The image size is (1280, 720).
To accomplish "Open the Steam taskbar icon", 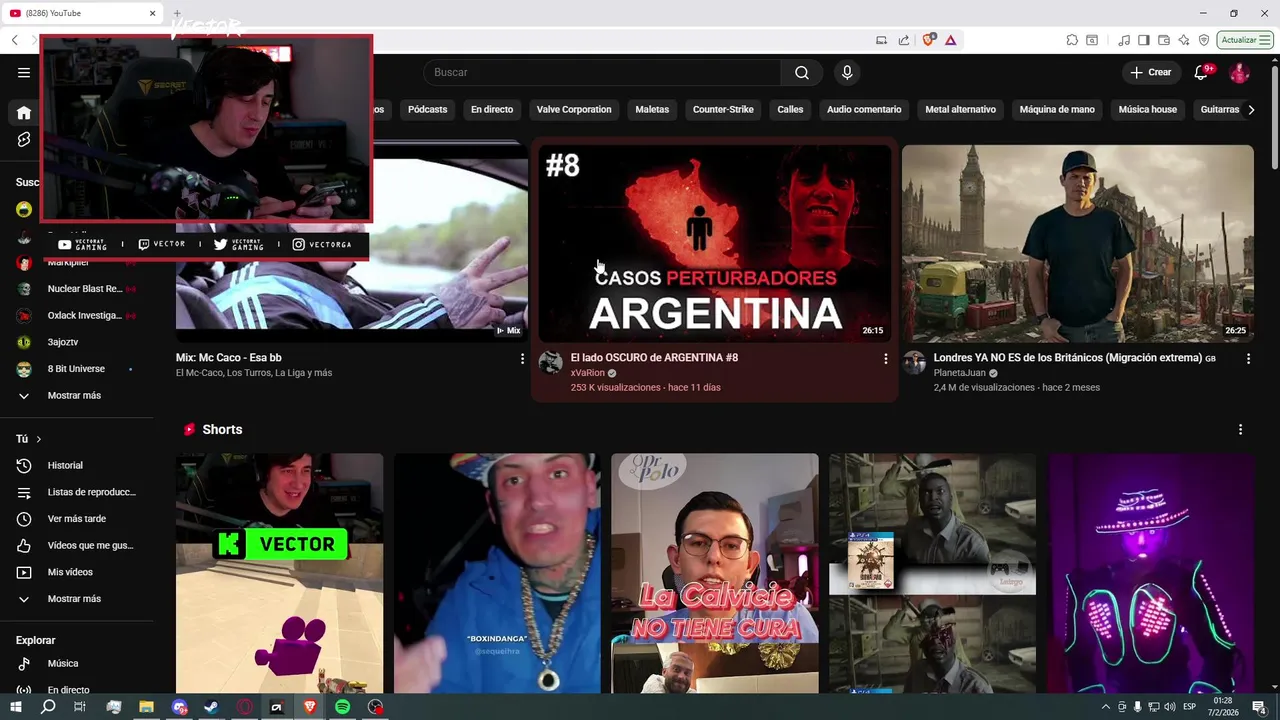I will (212, 707).
